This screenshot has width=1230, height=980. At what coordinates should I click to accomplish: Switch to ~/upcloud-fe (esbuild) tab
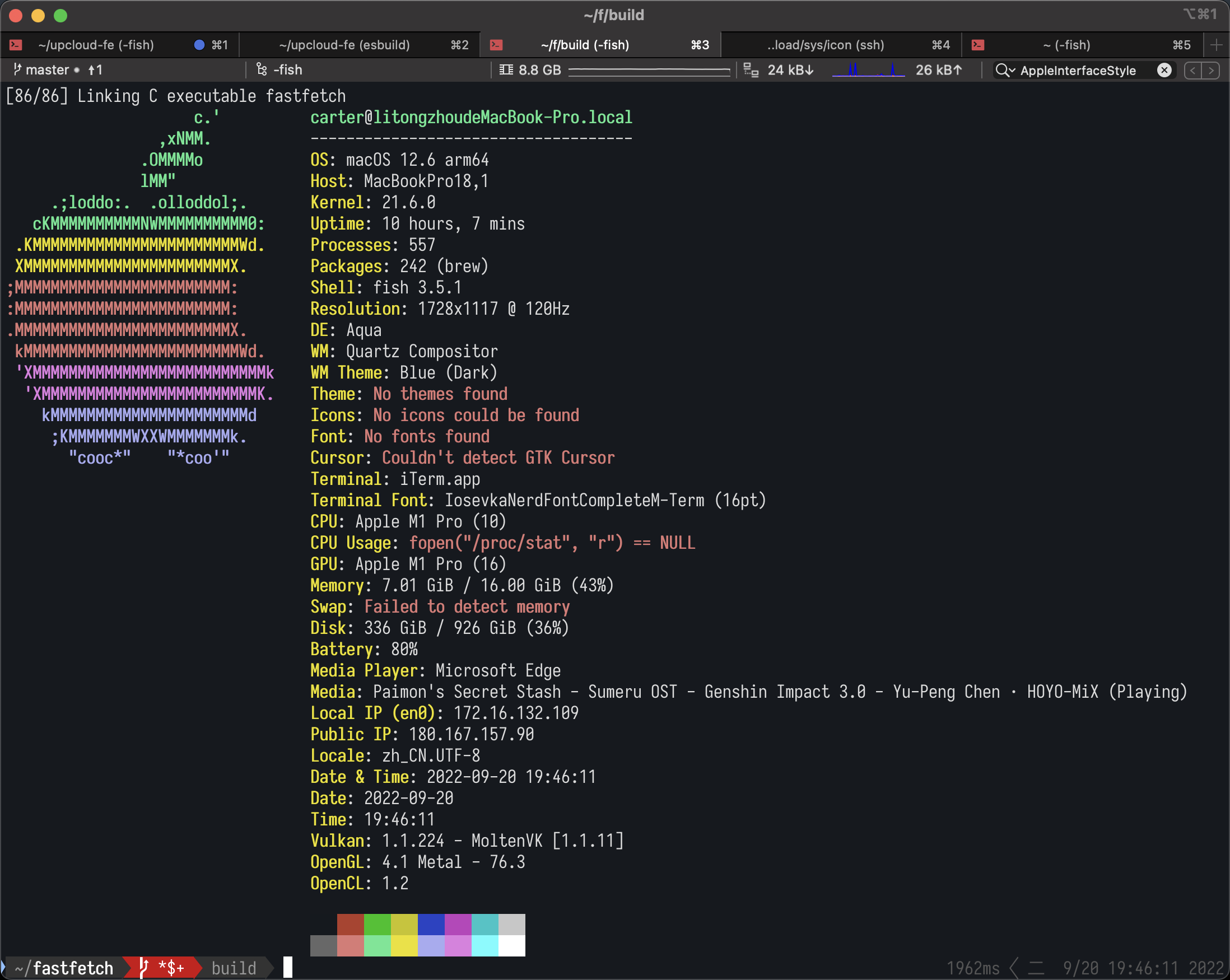344,45
